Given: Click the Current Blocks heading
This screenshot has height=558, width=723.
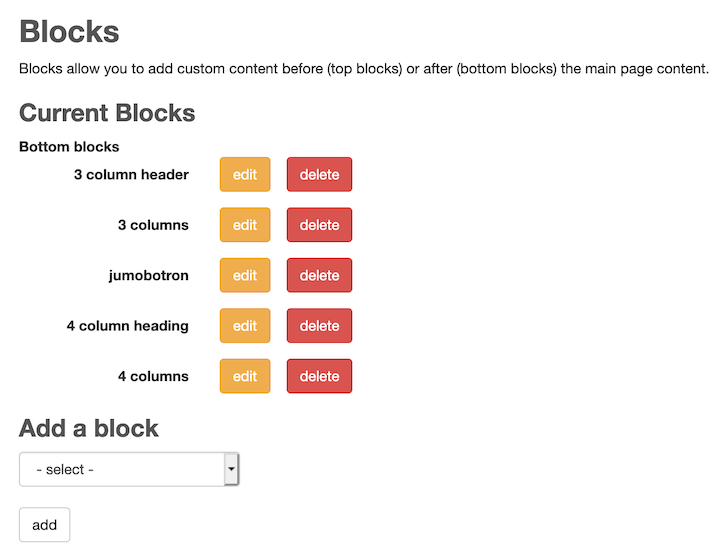Looking at the screenshot, I should pos(107,113).
